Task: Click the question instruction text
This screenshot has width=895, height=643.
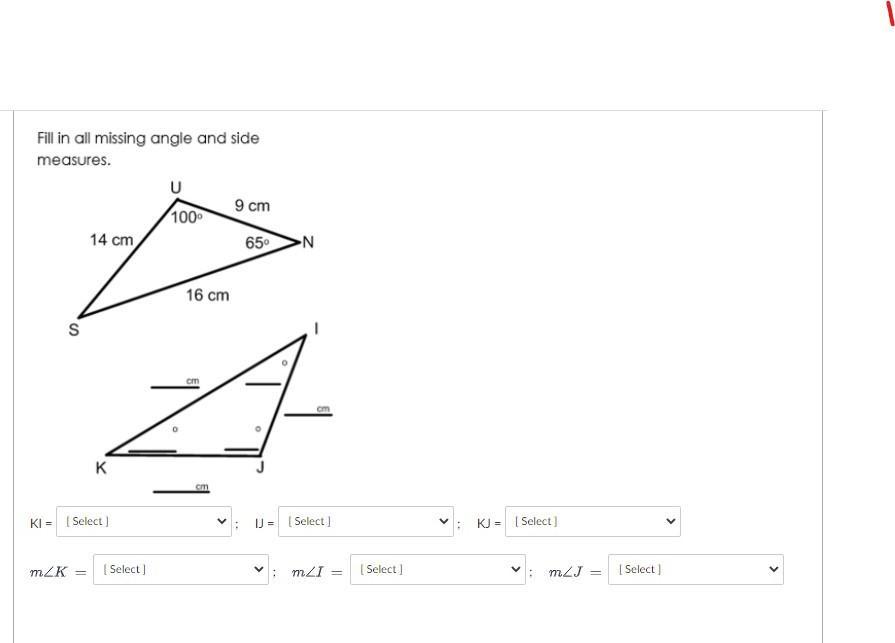Action: coord(148,149)
